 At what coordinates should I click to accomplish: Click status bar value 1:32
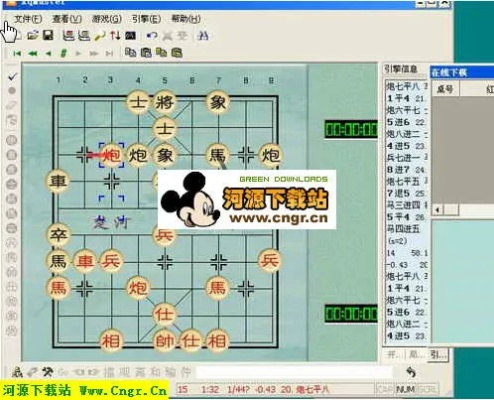(210, 389)
